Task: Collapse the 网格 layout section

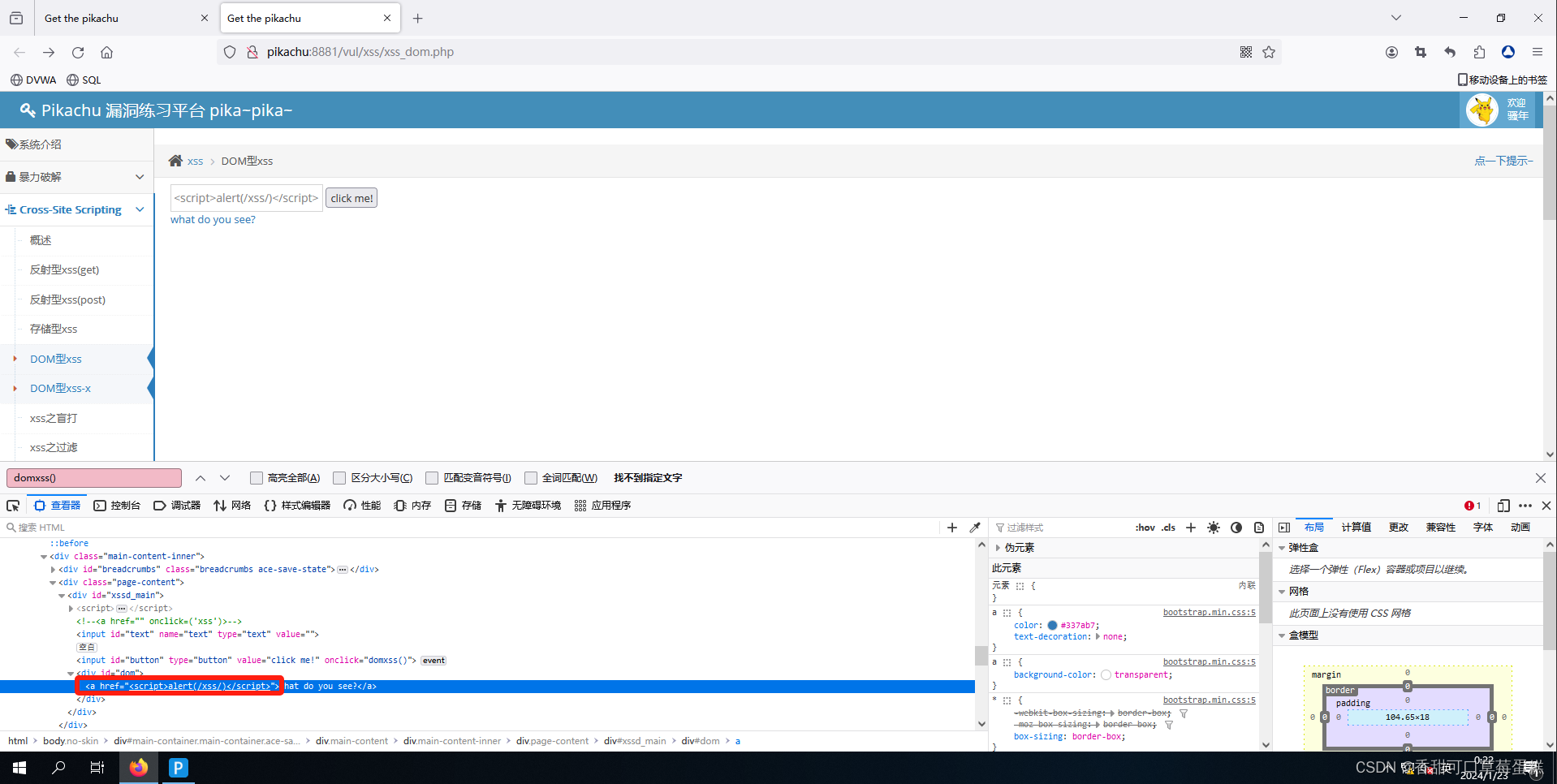Action: point(1283,592)
